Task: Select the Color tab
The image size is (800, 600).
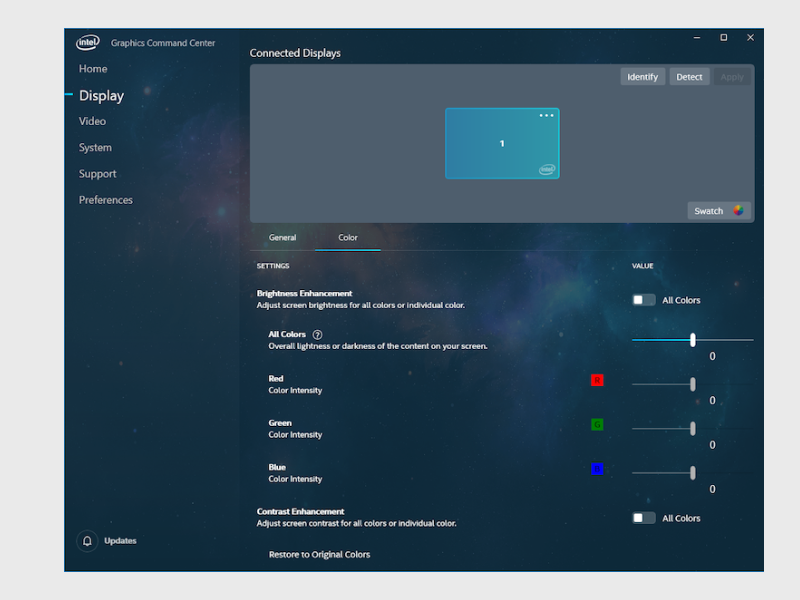Action: point(348,238)
